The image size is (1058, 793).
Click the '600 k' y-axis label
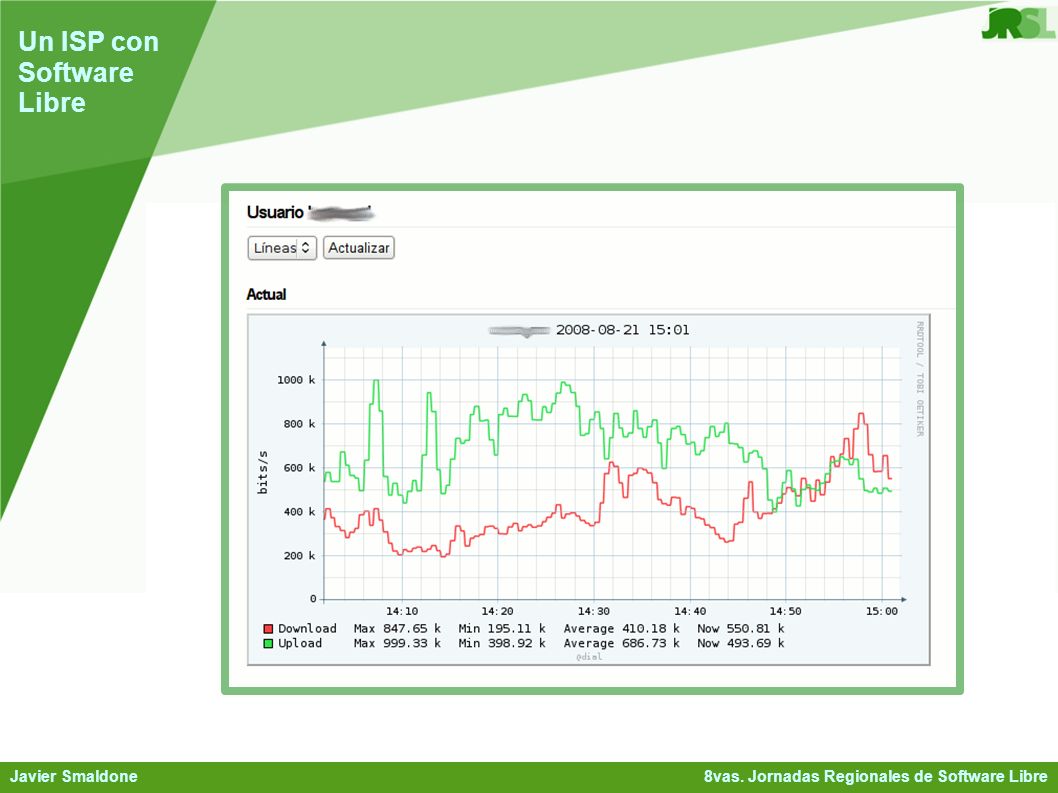pyautogui.click(x=299, y=468)
